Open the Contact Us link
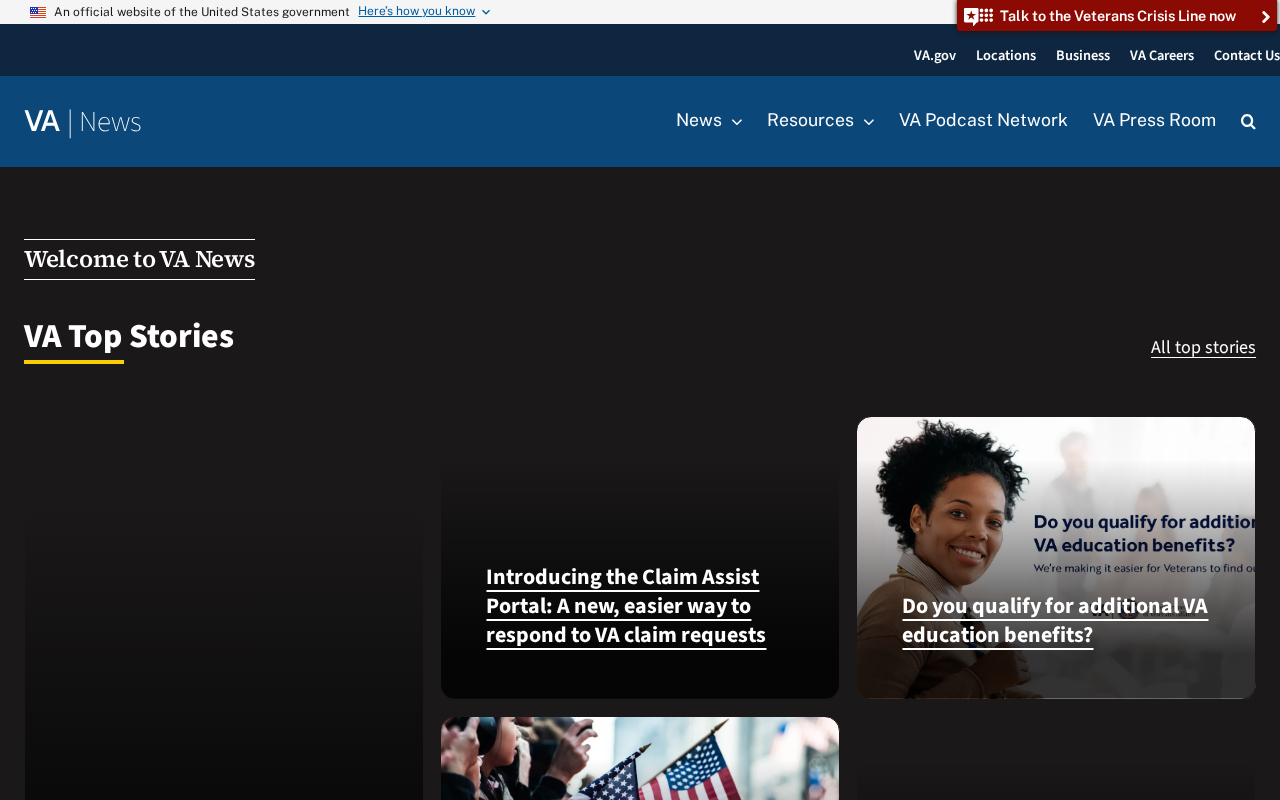Image resolution: width=1280 pixels, height=800 pixels. [x=1247, y=55]
